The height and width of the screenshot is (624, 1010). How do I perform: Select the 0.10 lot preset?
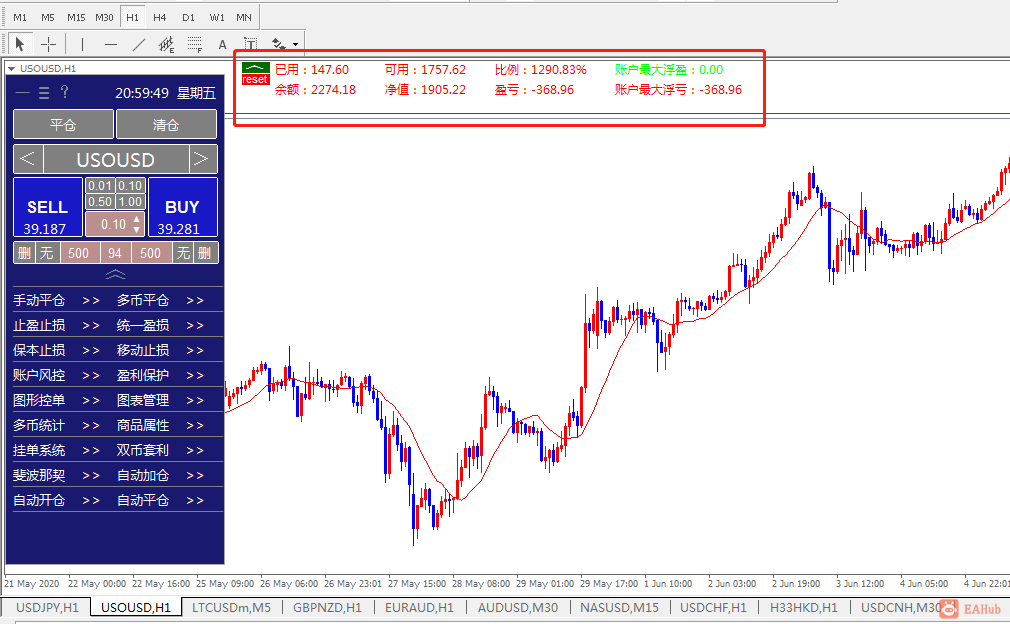point(130,185)
